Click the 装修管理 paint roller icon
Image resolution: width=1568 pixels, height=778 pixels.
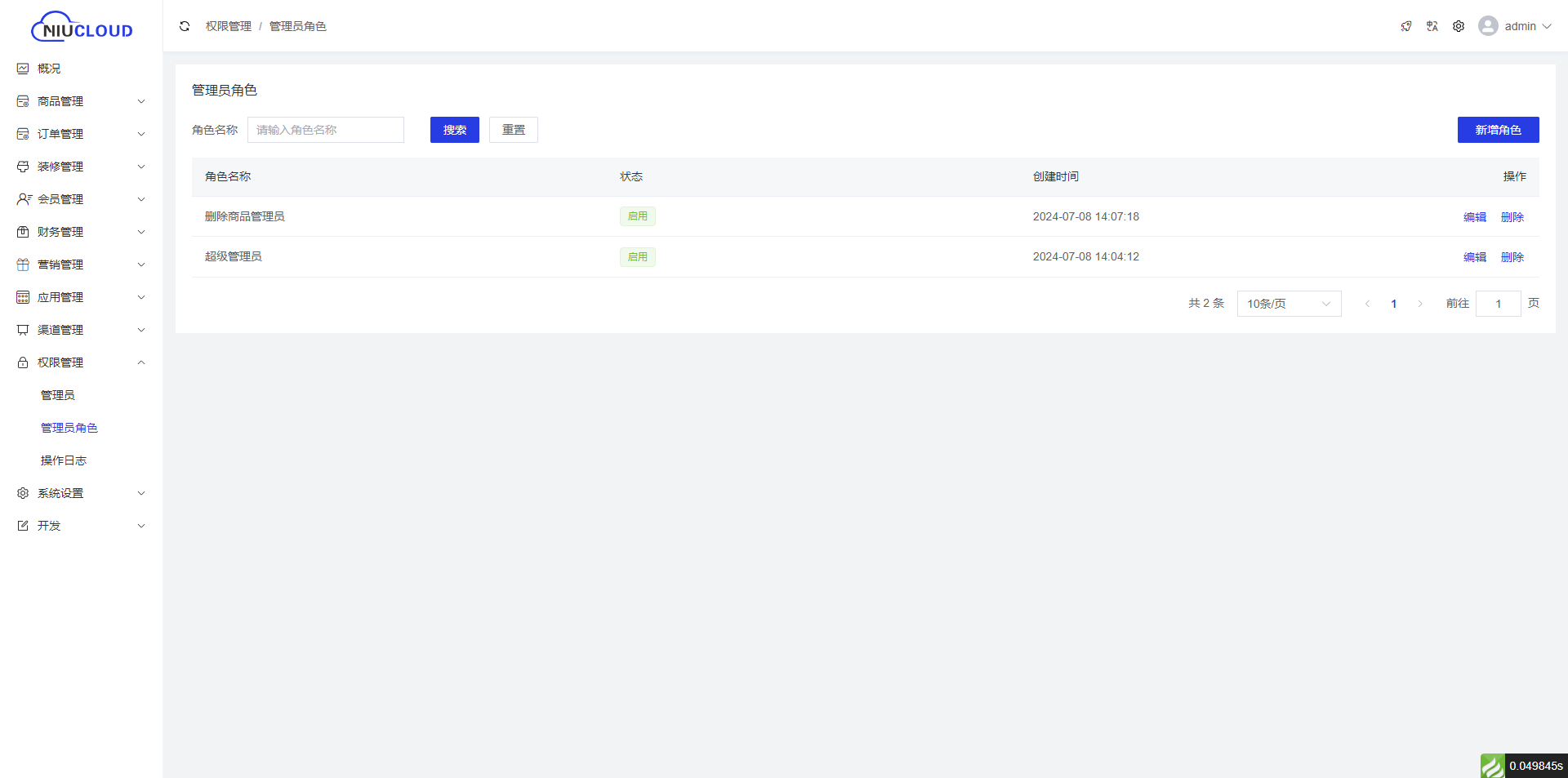23,167
